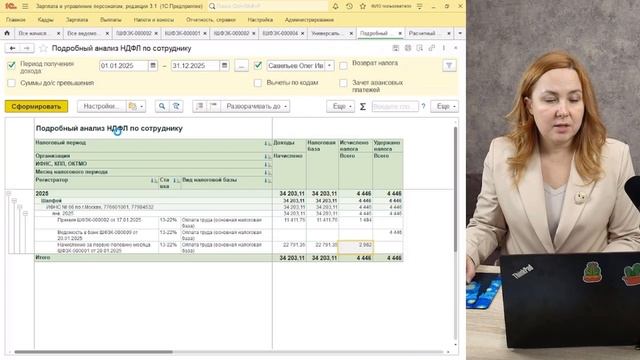Screen dimensions: 640x360
Task: Open Налоги и взносы menu
Action: point(153,20)
